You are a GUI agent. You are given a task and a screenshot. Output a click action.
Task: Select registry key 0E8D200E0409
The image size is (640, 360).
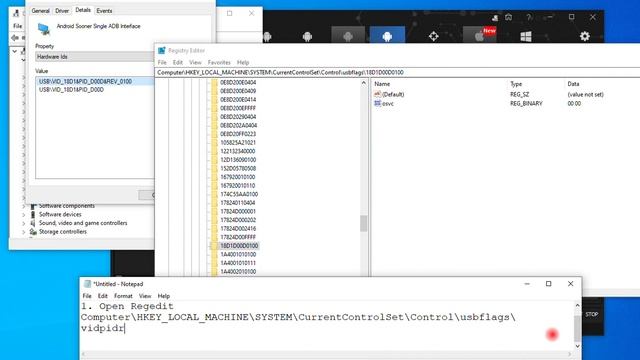238,91
